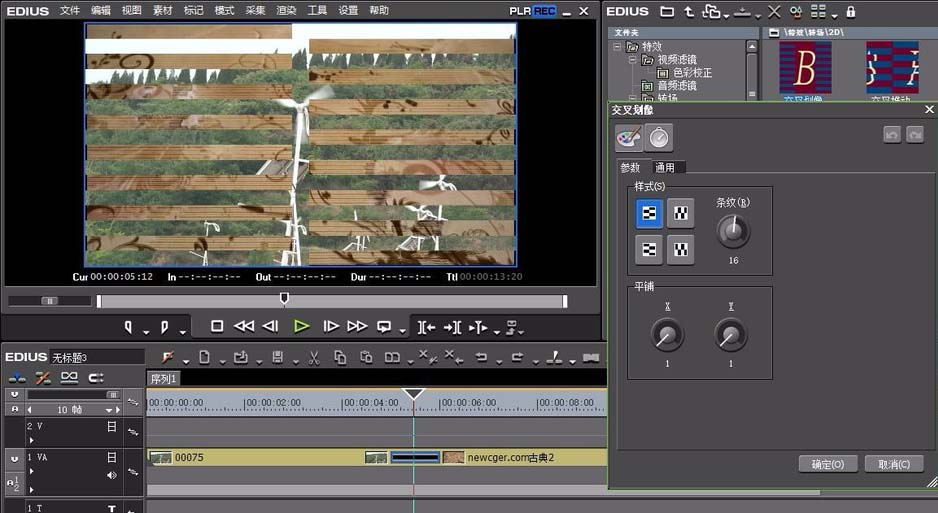Click the scissors cut icon in timeline toolbar
938x513 pixels.
pyautogui.click(x=313, y=357)
